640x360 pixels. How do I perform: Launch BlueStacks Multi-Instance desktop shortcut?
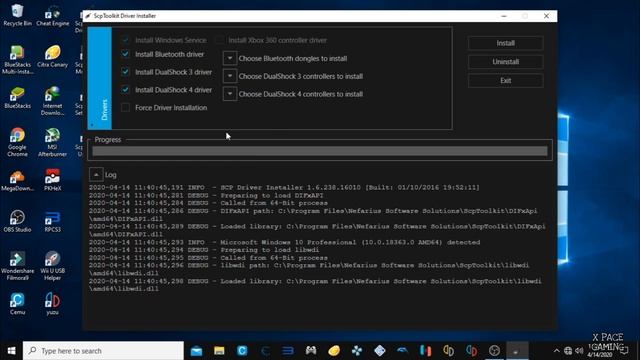coord(17,60)
